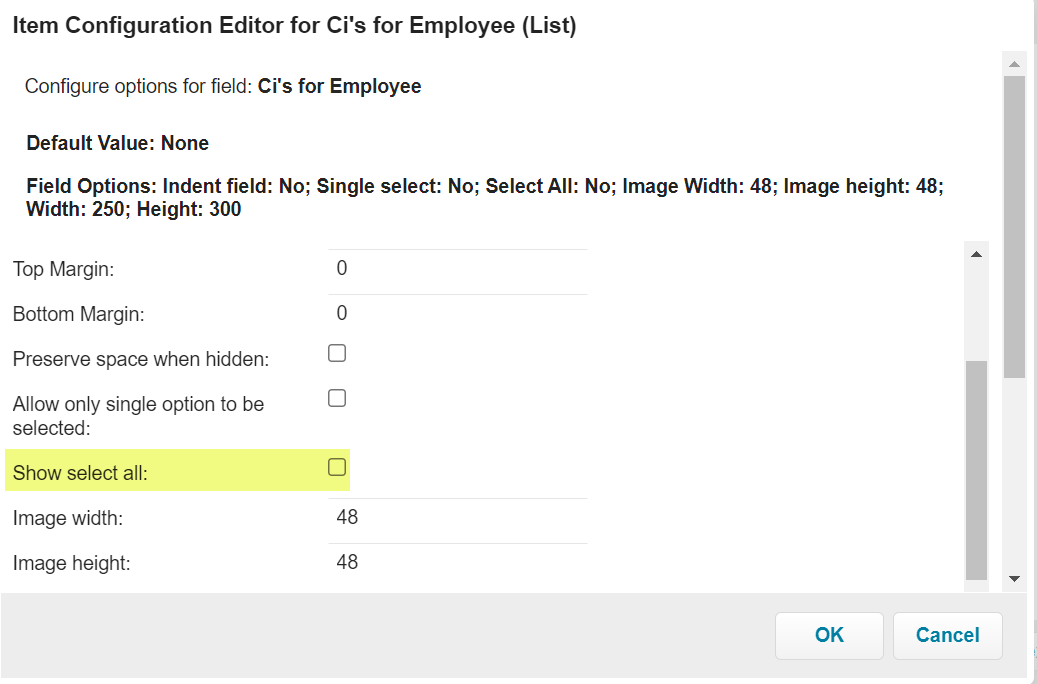Select the Image width input field
The image size is (1037, 684).
[457, 518]
